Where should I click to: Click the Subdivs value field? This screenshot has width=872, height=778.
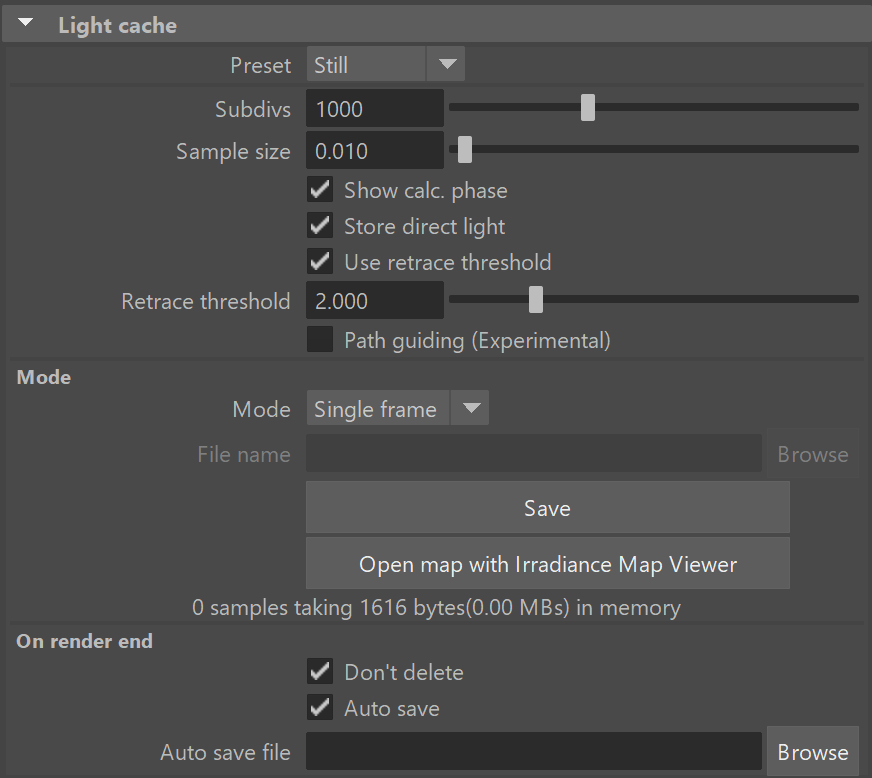(375, 108)
